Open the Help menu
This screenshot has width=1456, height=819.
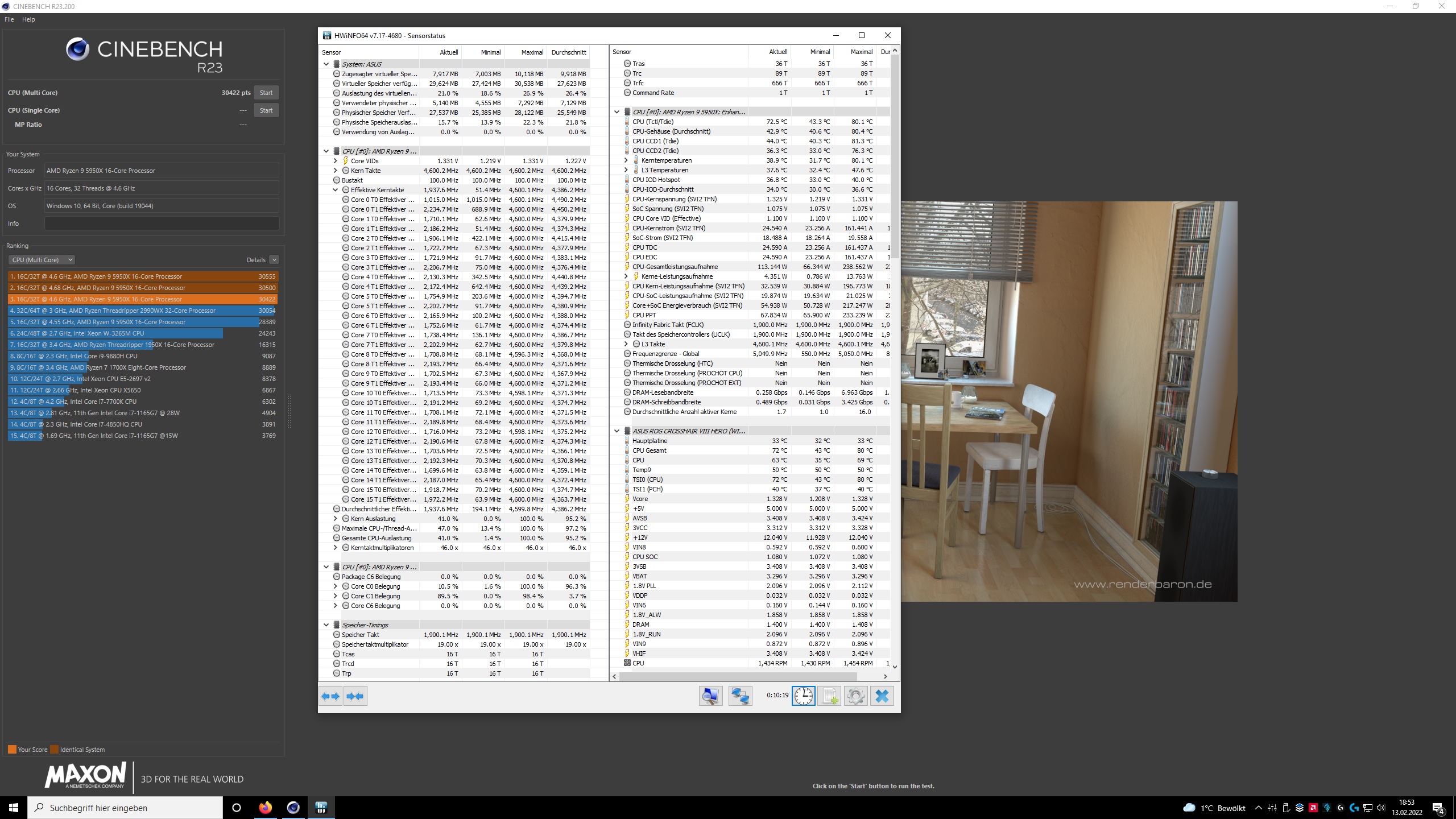28,19
